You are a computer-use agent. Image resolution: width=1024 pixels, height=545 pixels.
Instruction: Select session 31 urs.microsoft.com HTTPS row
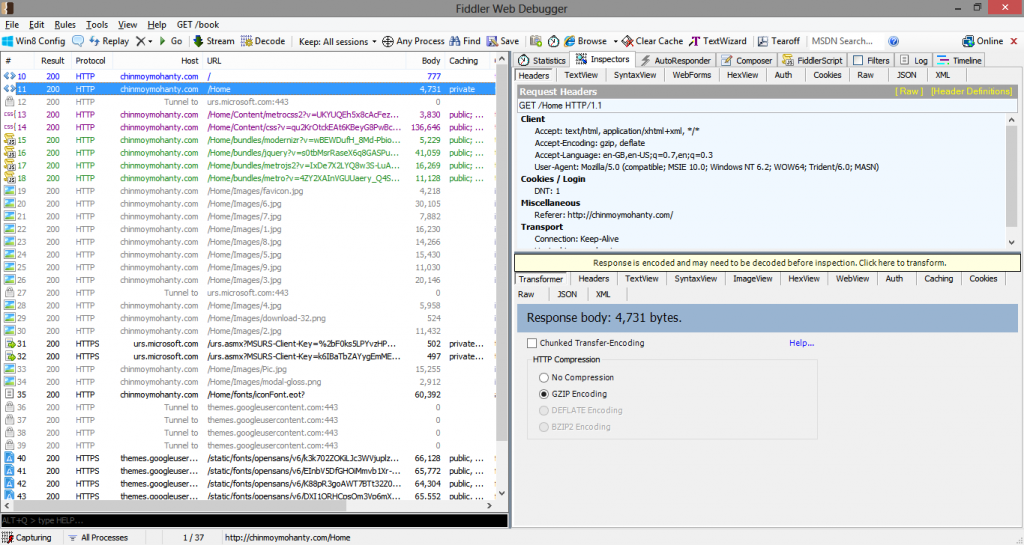[248, 344]
